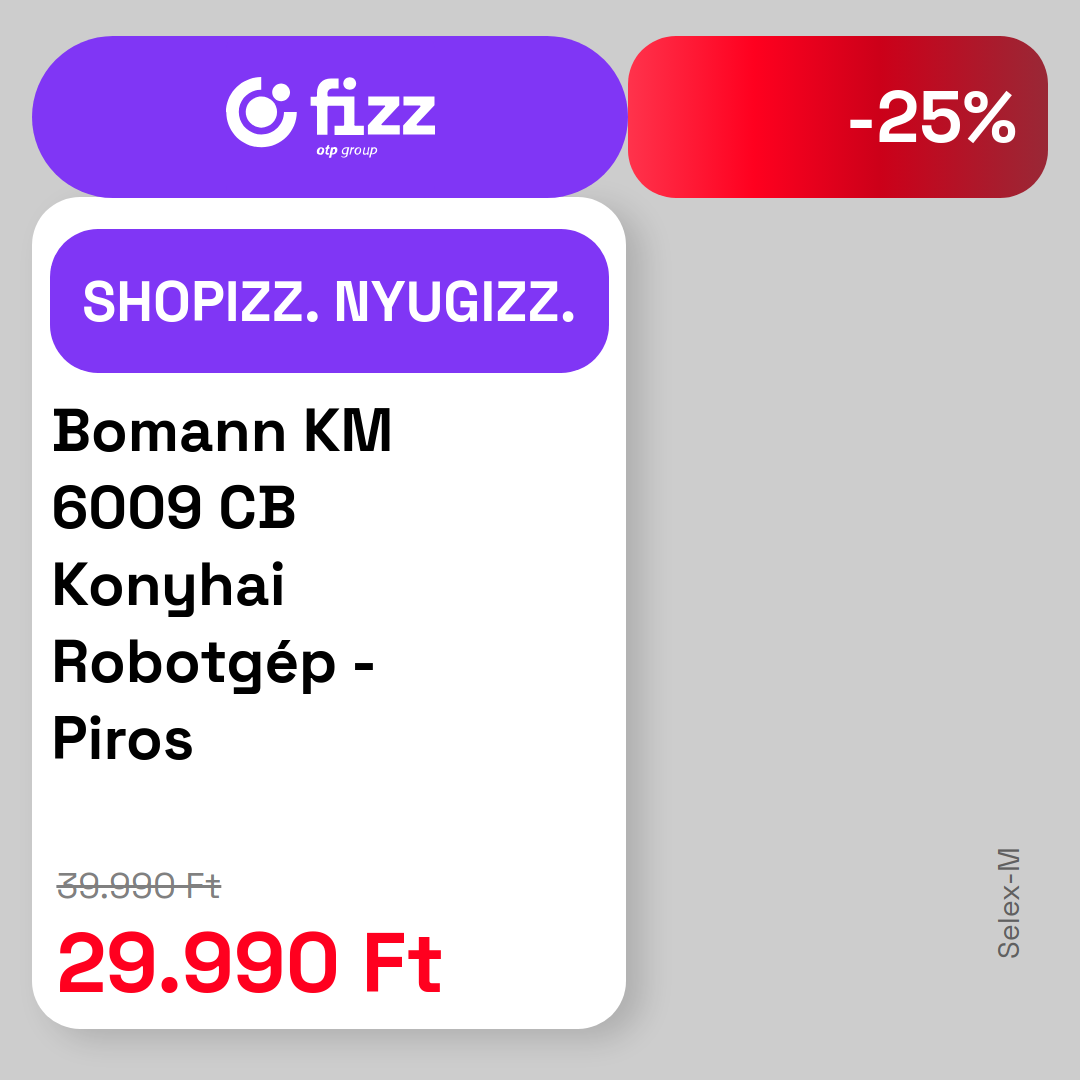Click the -25% discount badge

coord(838,117)
